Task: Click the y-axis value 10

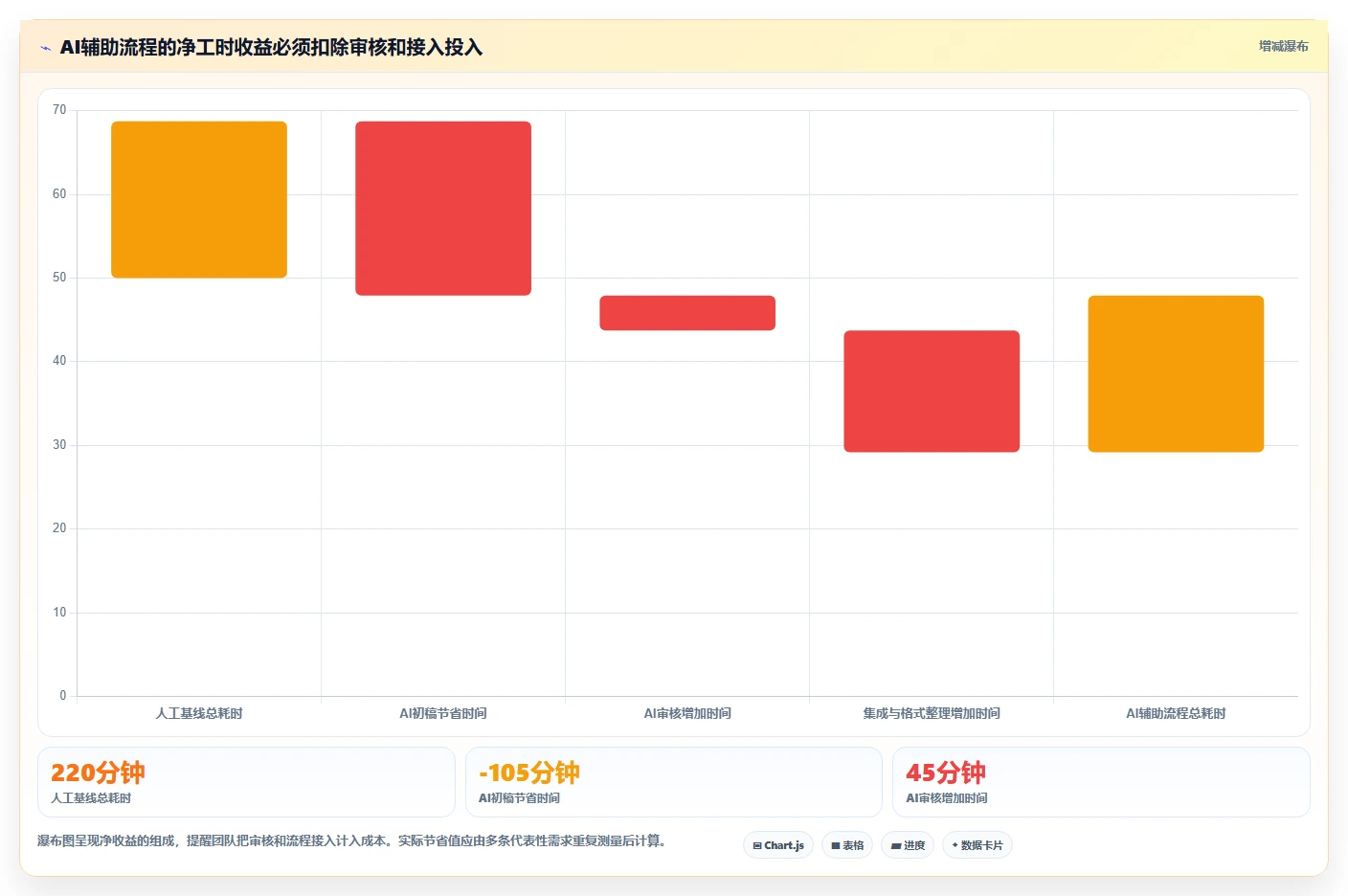Action: click(59, 613)
